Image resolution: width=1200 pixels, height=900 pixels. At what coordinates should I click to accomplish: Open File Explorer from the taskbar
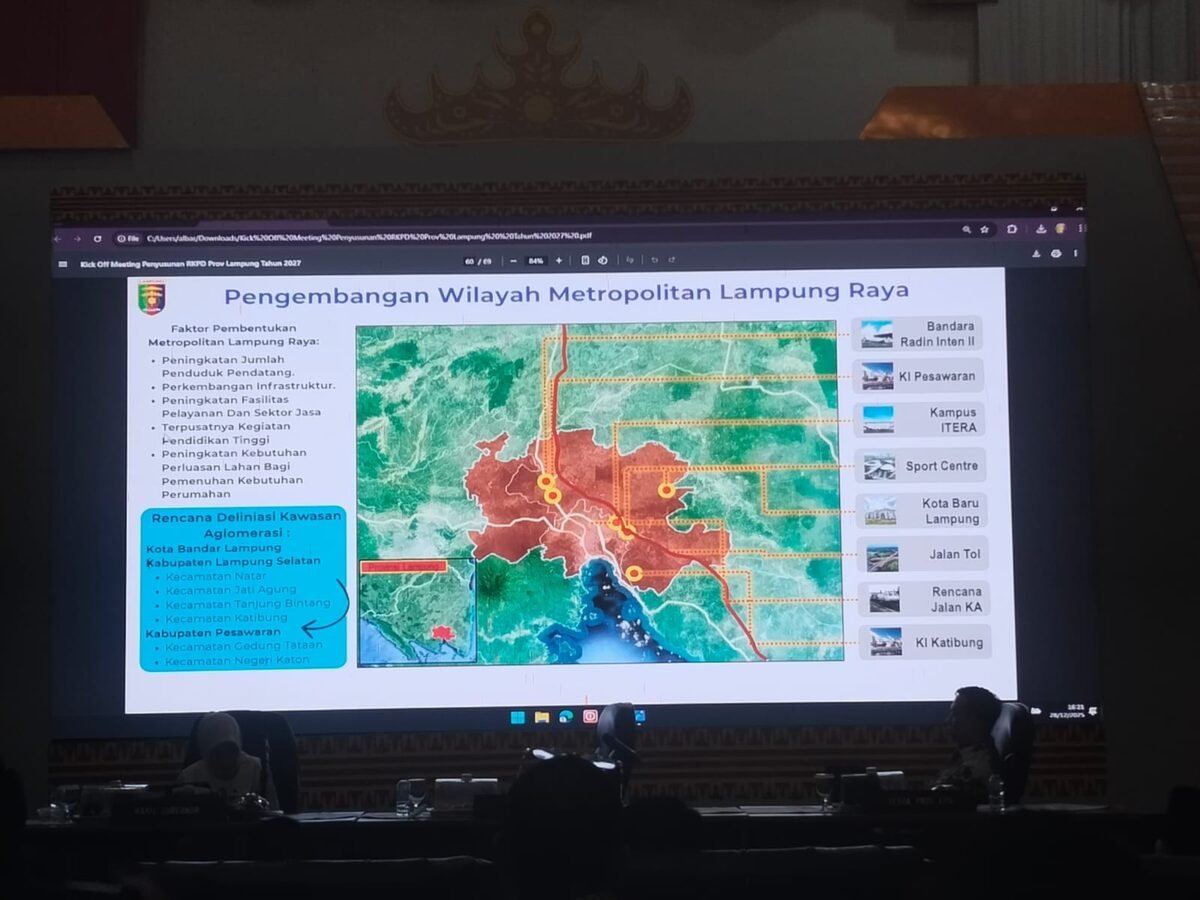click(x=541, y=716)
